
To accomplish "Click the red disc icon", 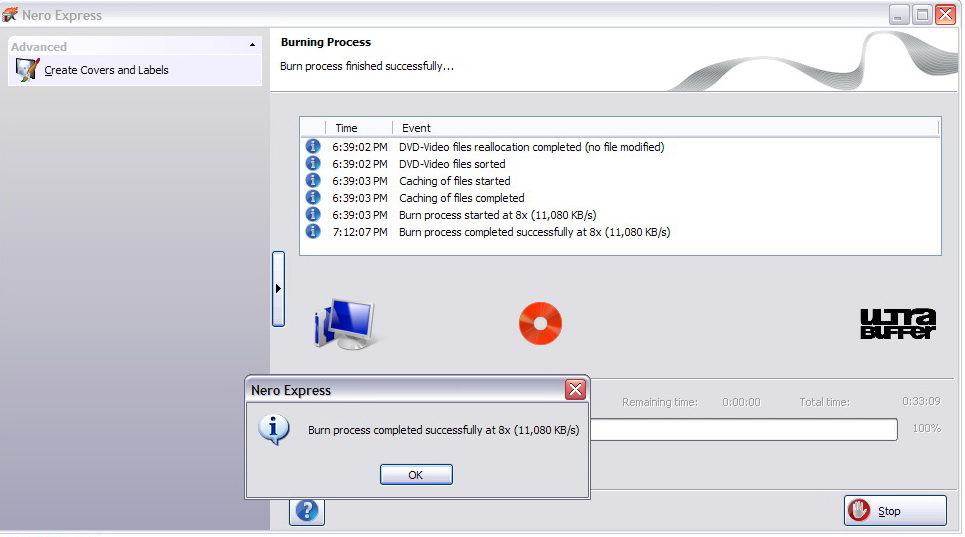I will [540, 323].
